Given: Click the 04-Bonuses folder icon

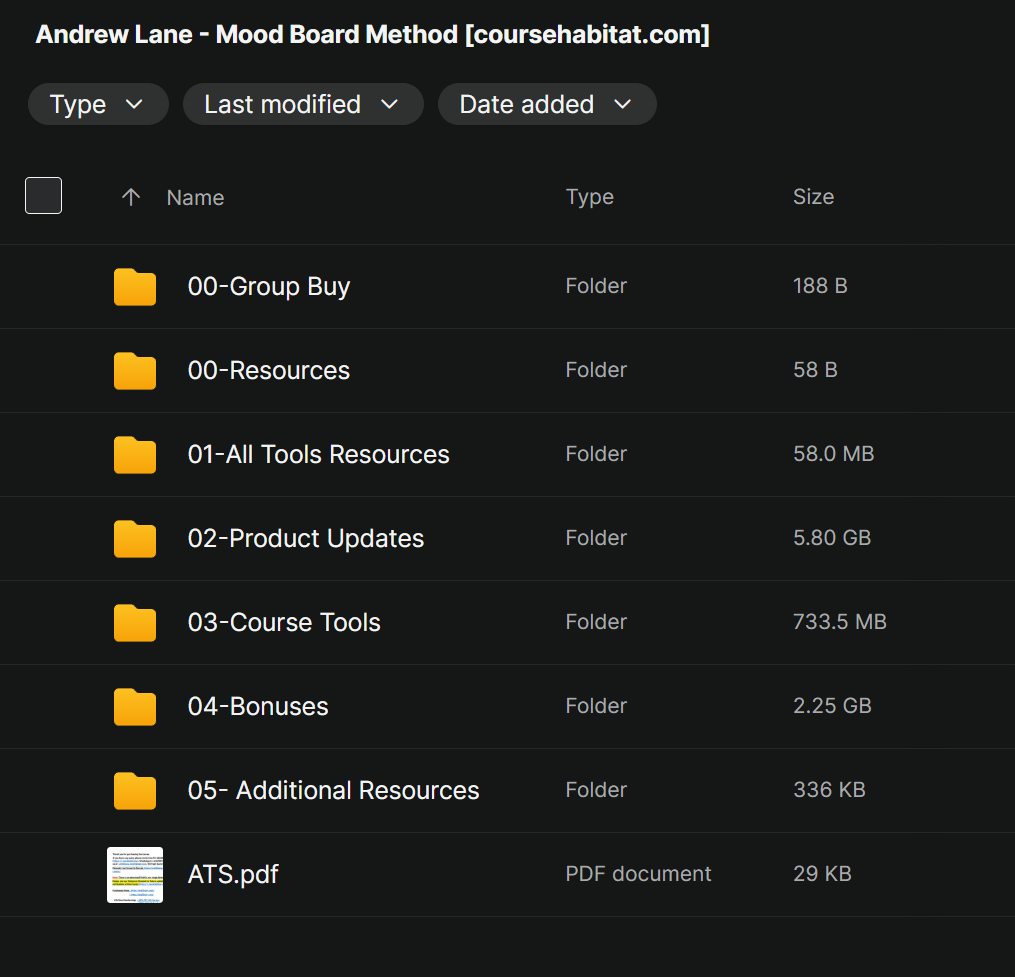Looking at the screenshot, I should (x=135, y=707).
